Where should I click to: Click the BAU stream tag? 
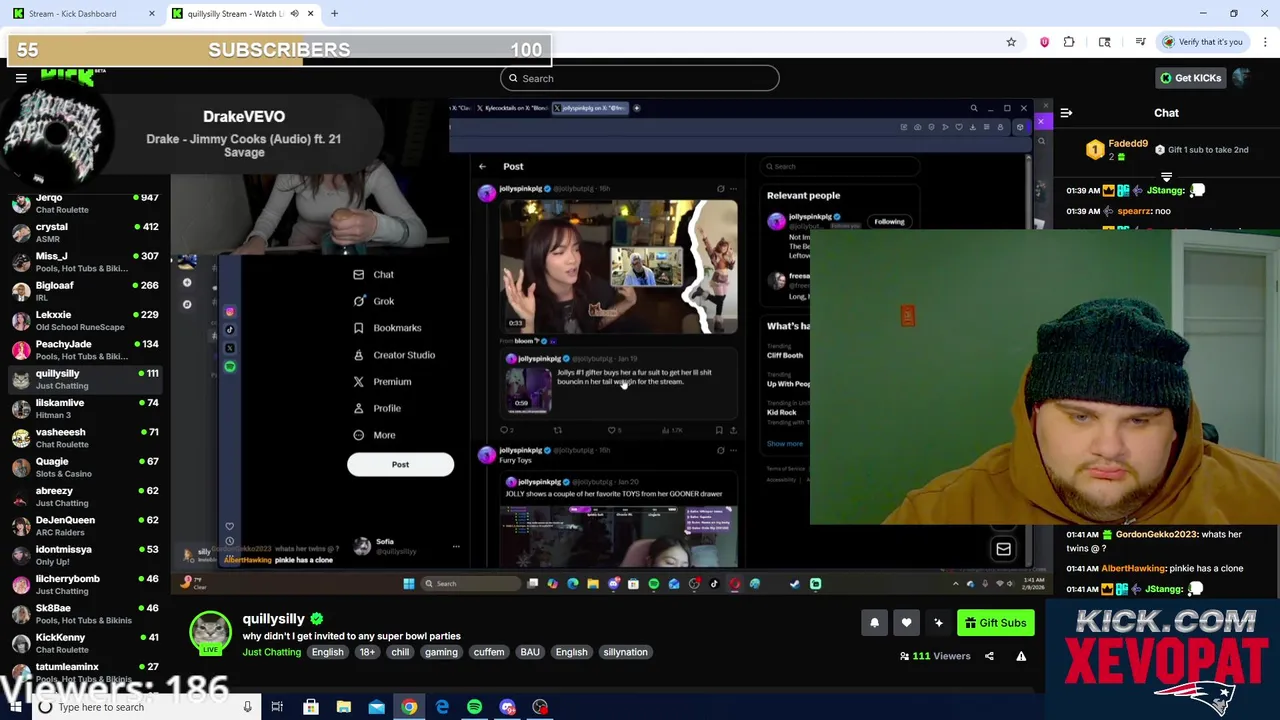click(530, 652)
